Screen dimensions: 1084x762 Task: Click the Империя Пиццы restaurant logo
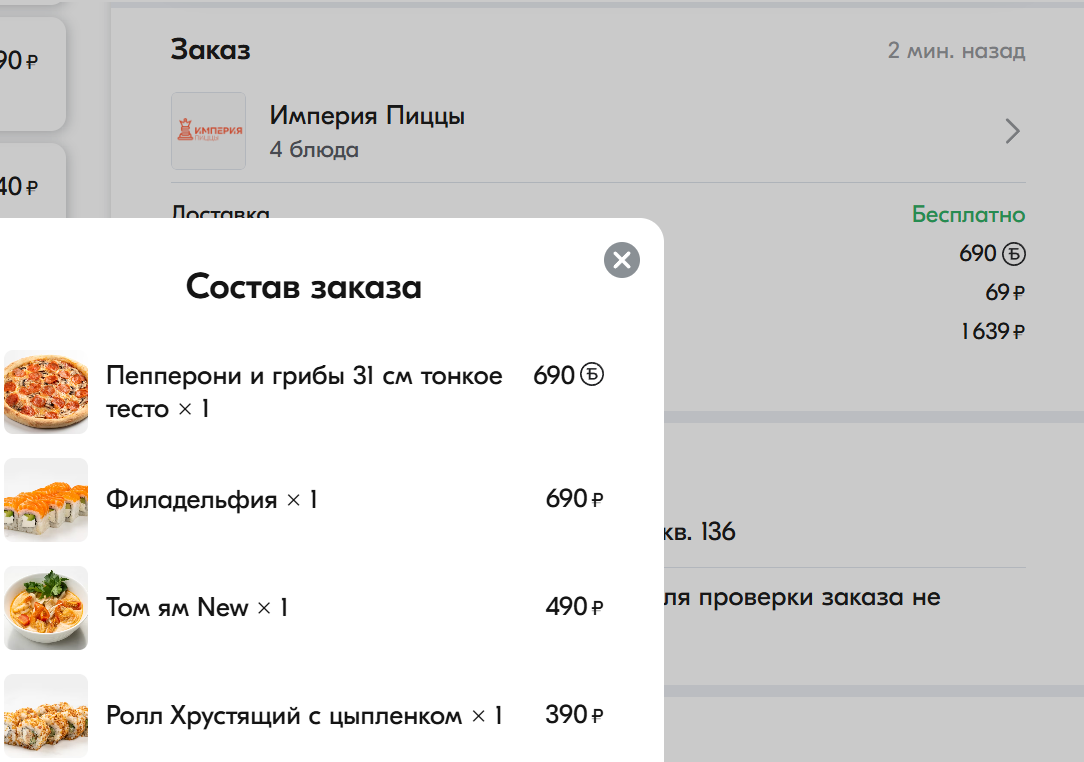coord(208,131)
